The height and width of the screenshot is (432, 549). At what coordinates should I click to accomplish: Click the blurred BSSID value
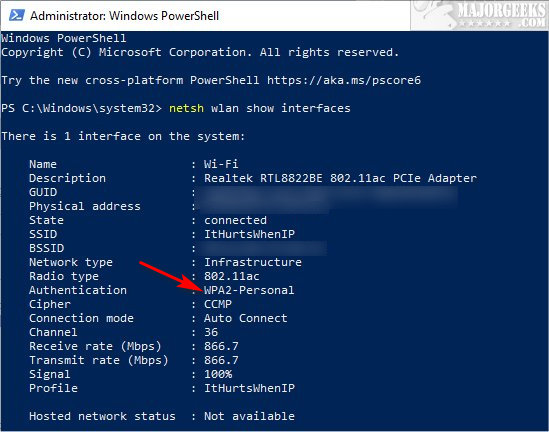263,248
